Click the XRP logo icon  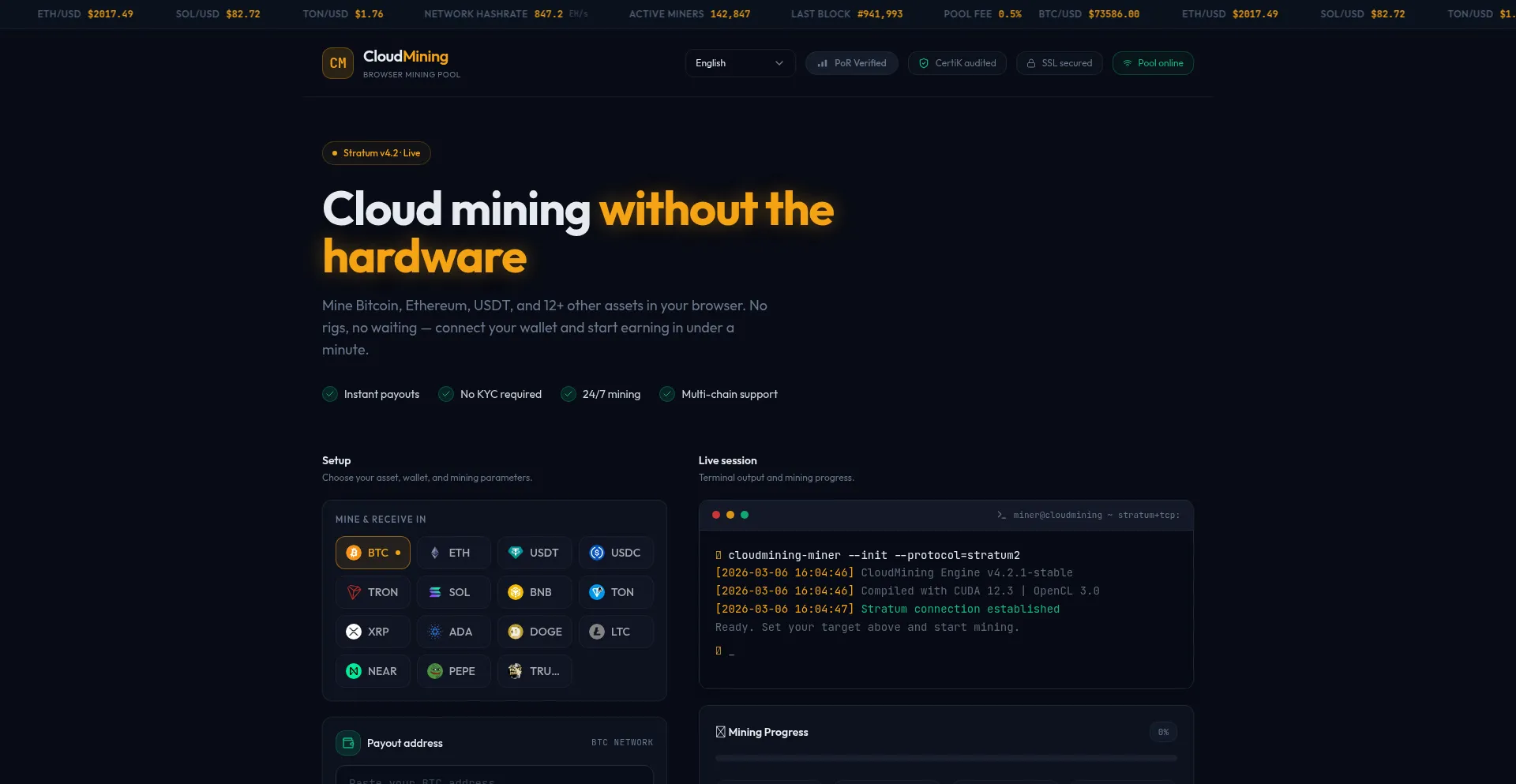pyautogui.click(x=354, y=632)
